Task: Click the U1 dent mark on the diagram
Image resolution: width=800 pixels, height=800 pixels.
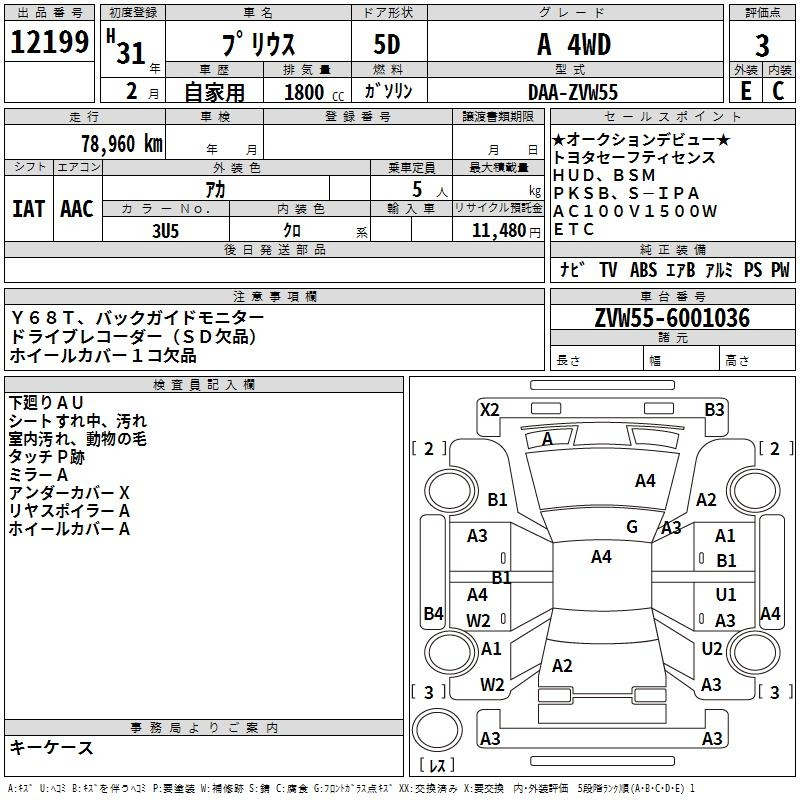Action: 725,595
